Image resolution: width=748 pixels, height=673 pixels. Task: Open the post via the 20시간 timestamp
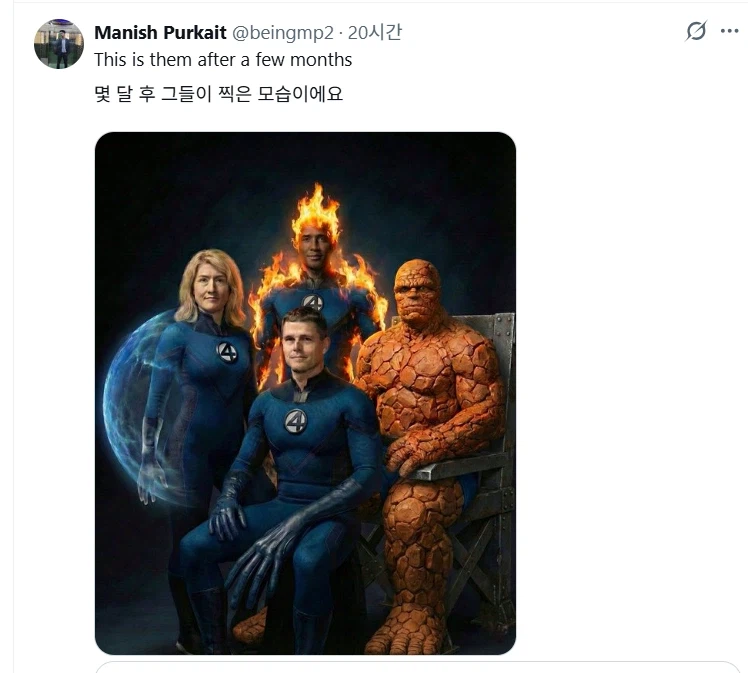(375, 33)
